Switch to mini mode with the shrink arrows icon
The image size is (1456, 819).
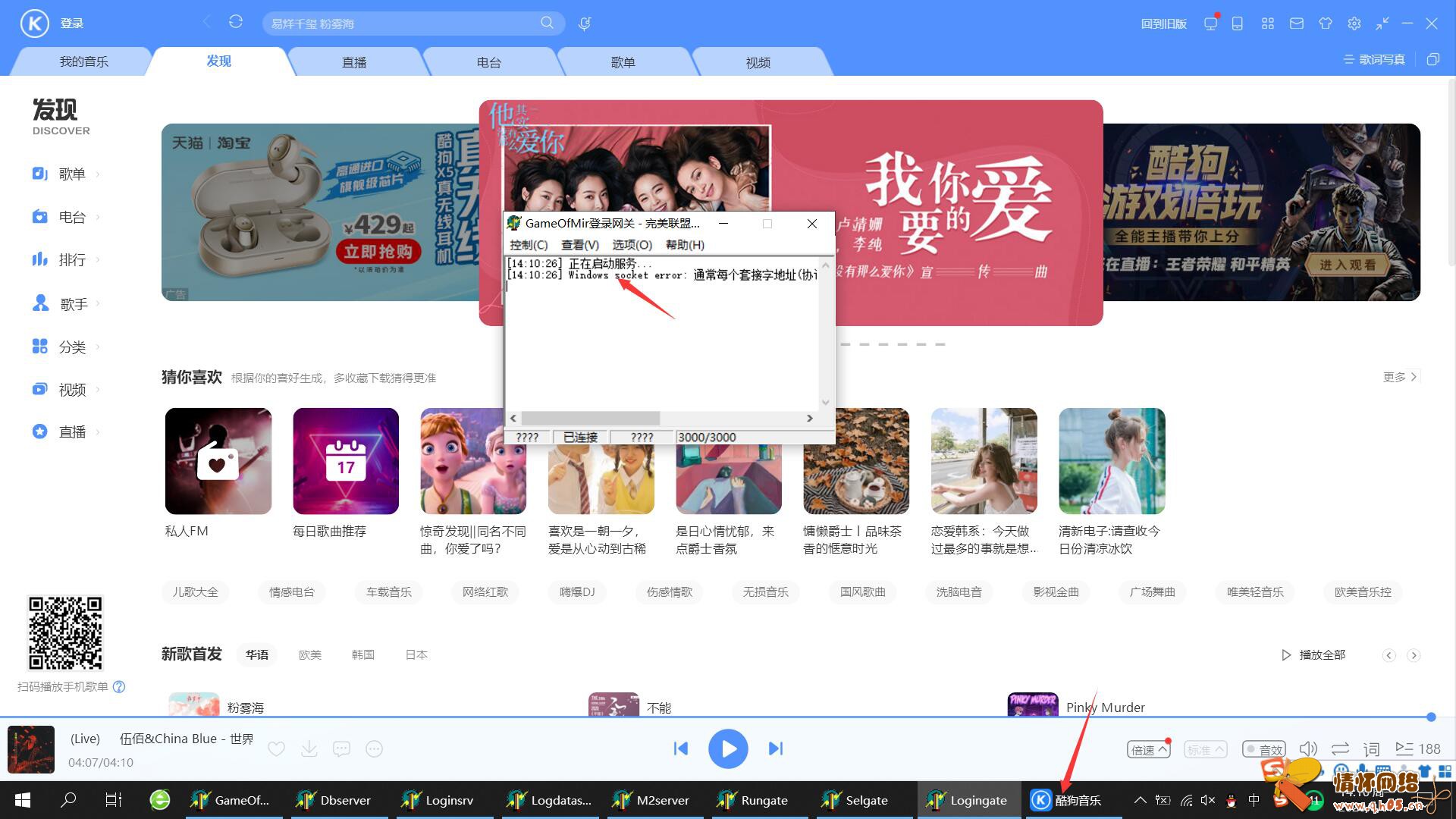1382,24
